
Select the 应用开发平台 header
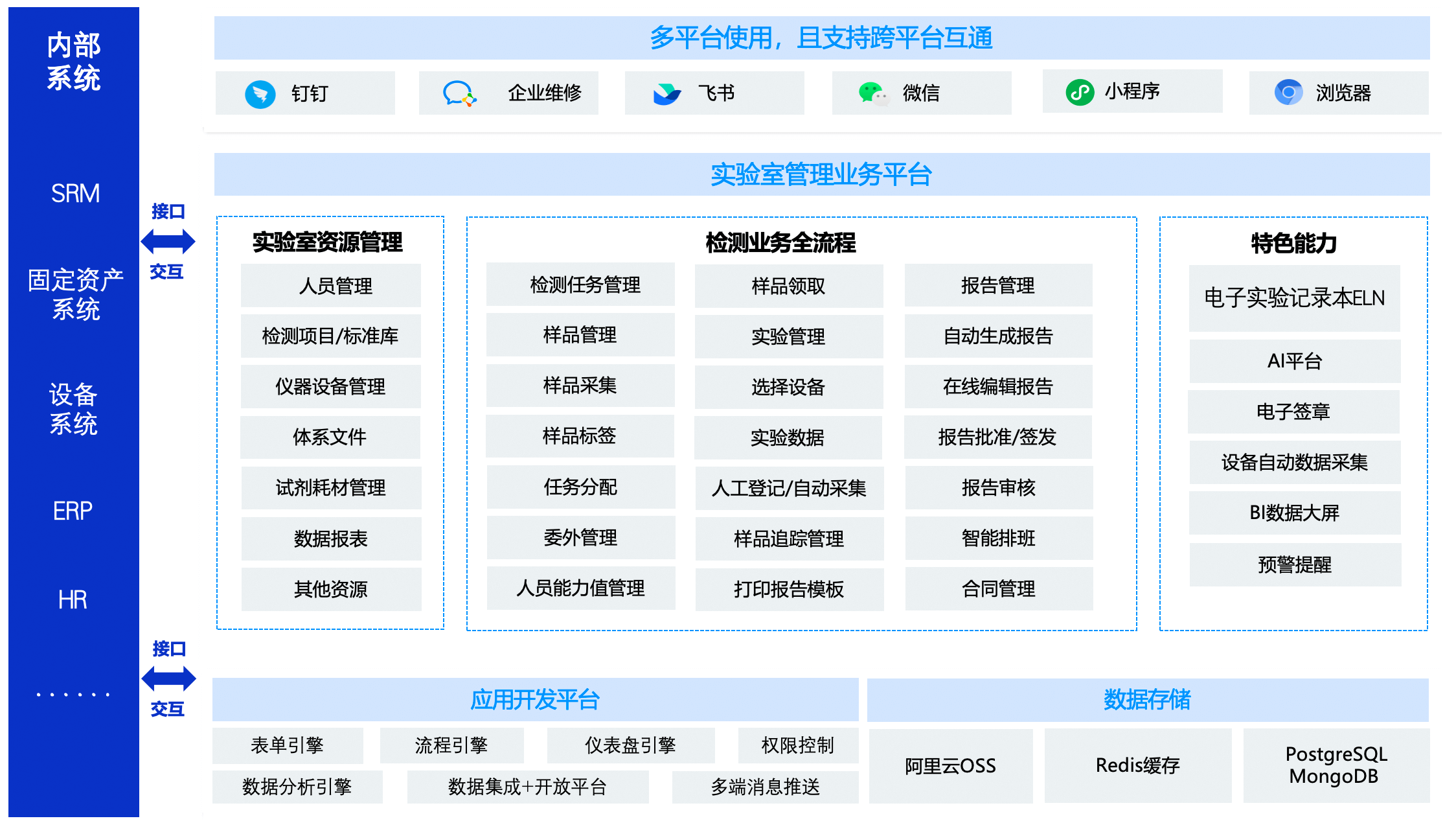click(x=535, y=699)
